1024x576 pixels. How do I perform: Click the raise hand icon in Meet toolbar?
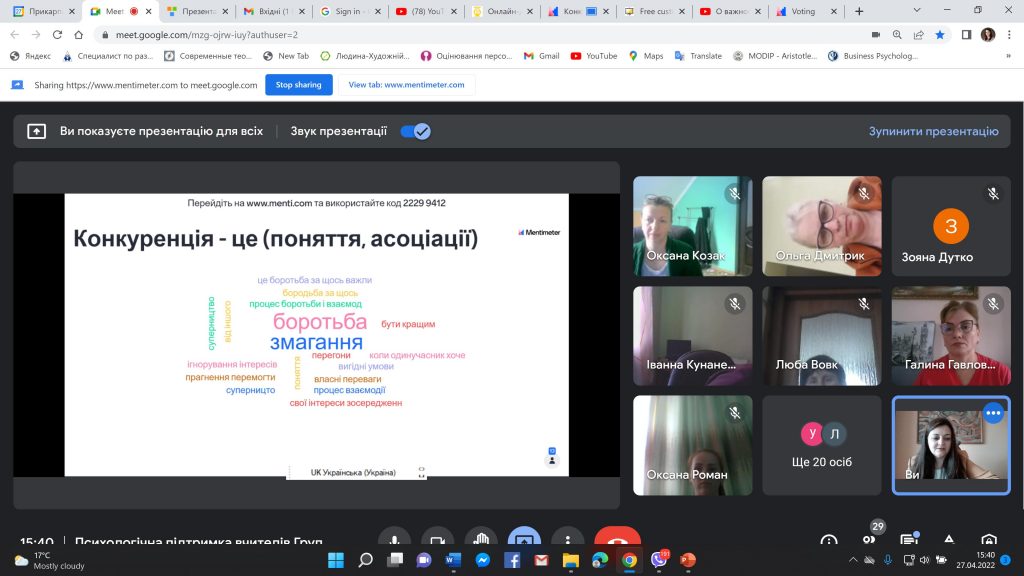point(481,541)
